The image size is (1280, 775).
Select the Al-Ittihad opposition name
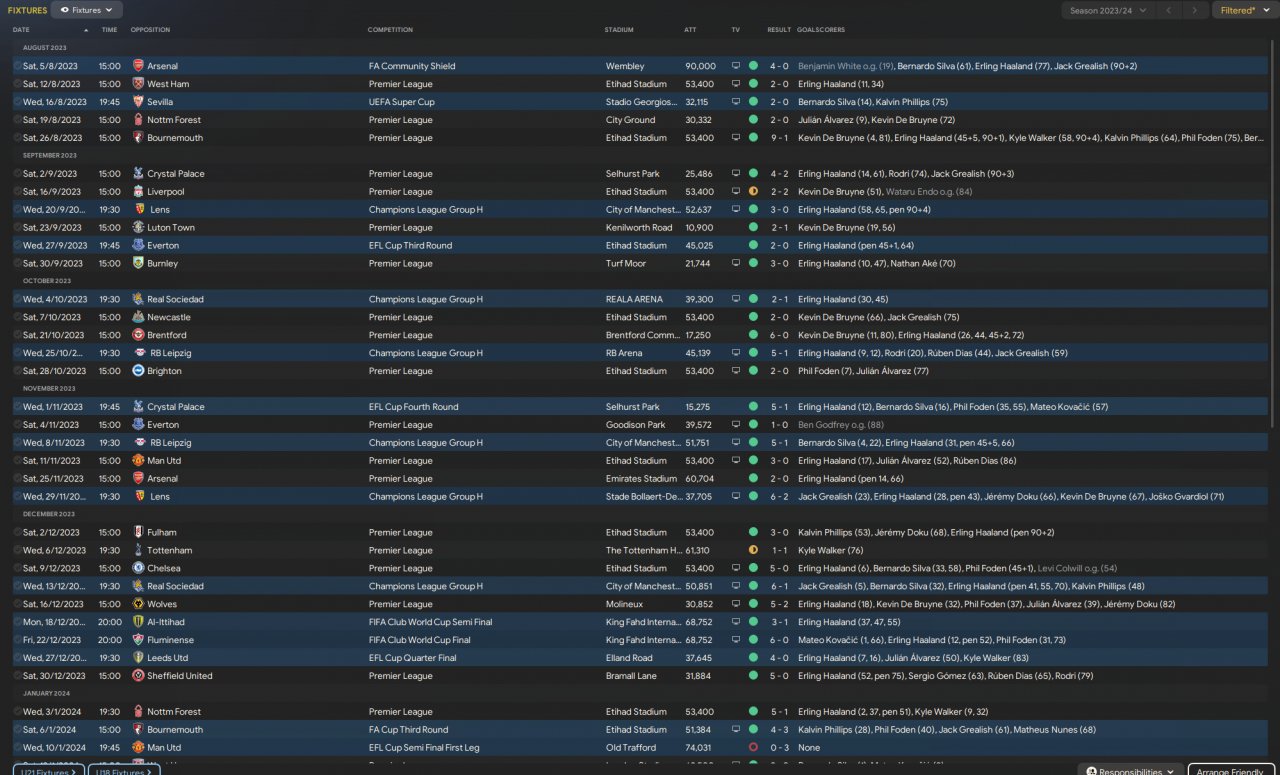[x=166, y=622]
